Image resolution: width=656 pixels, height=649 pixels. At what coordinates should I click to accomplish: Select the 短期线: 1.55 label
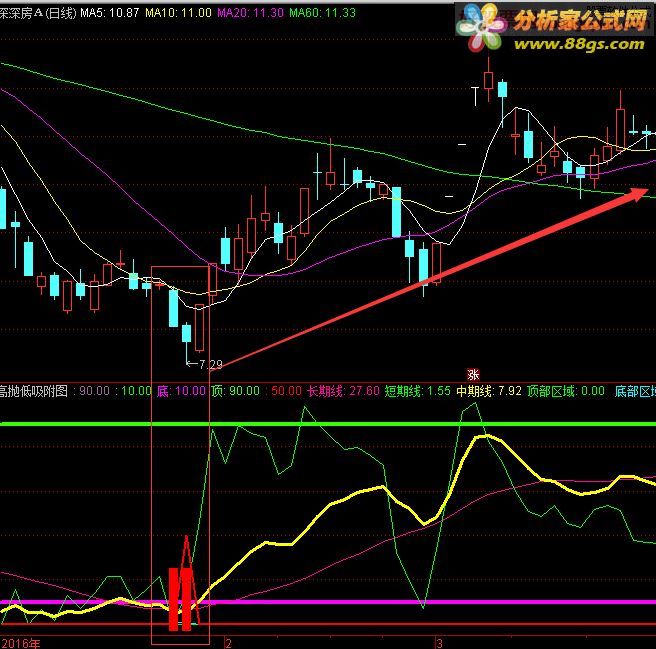pos(418,391)
